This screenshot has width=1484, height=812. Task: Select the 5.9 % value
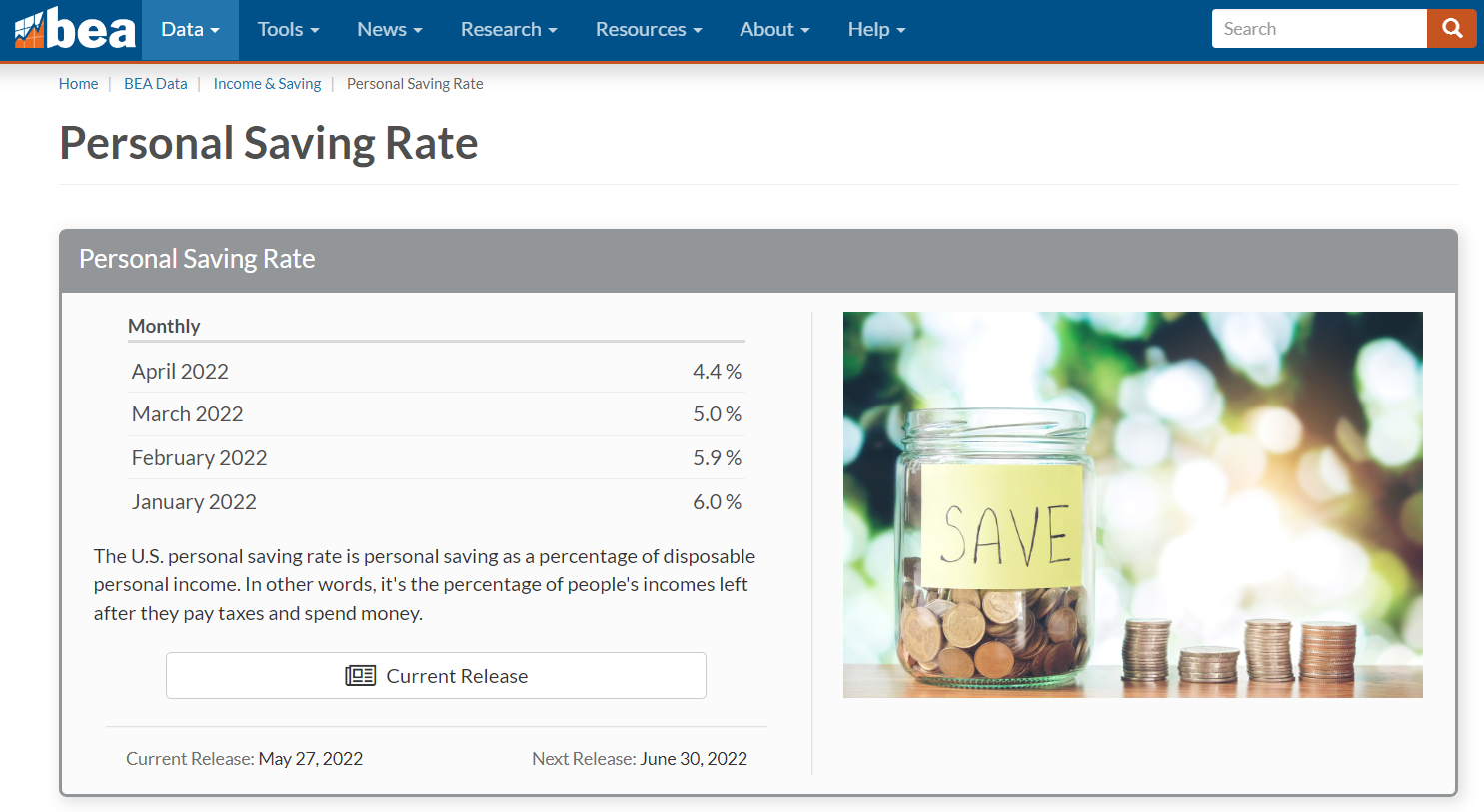pyautogui.click(x=718, y=458)
